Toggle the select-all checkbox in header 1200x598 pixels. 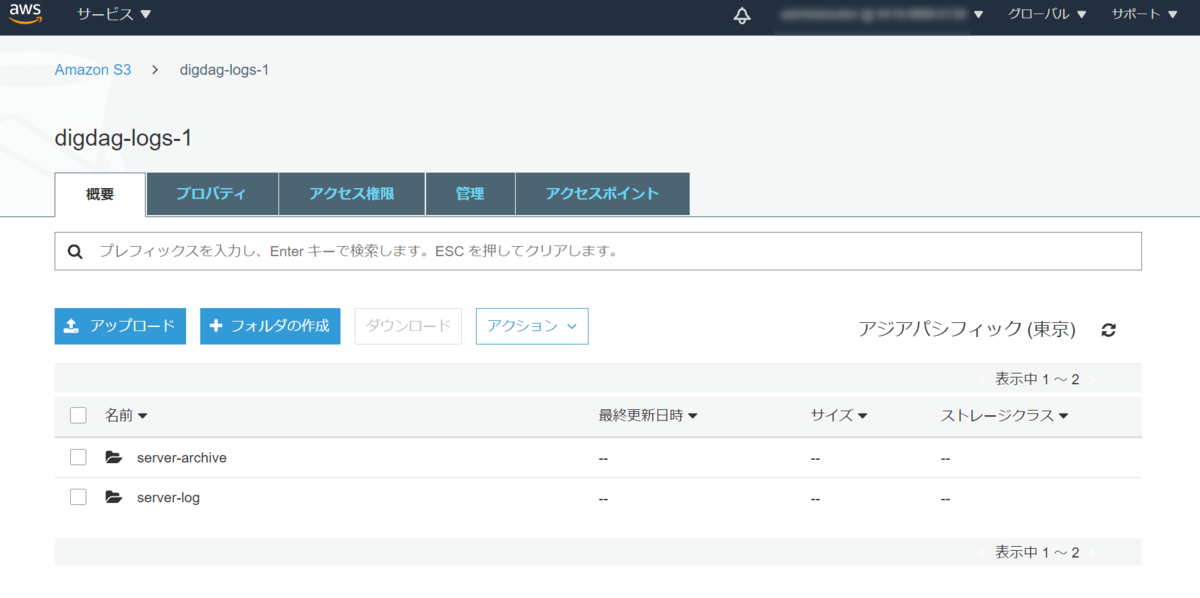(78, 416)
